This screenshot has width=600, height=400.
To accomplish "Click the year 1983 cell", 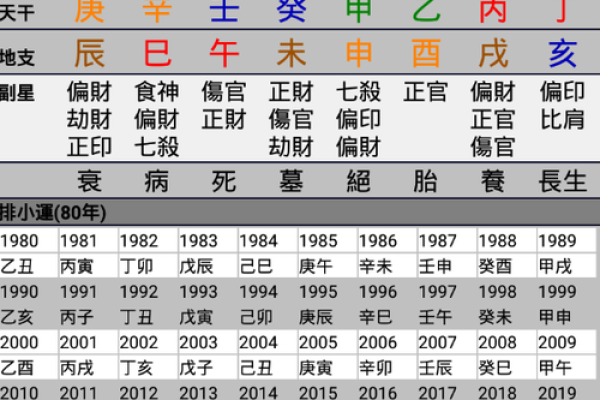I will (x=208, y=241).
